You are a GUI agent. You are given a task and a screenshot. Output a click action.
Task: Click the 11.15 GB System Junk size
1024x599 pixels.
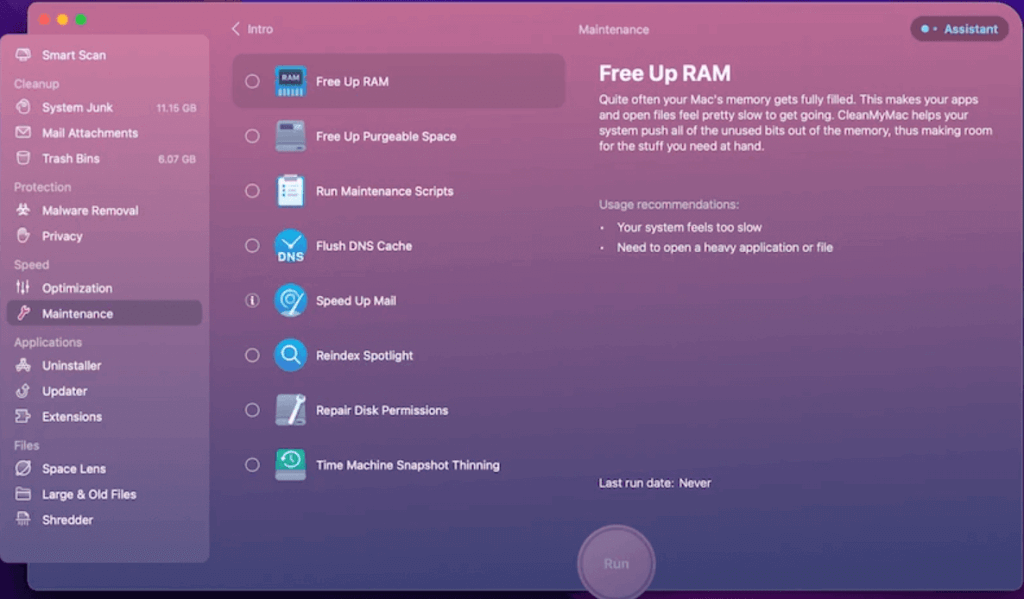coord(176,108)
